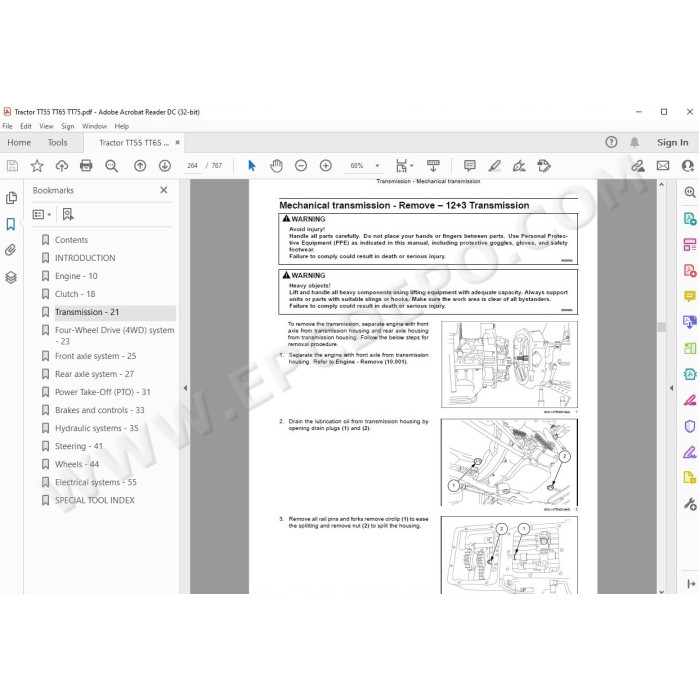Open Four-Wheel Drive (4WD) system bookmark
The height and width of the screenshot is (700, 700).
pos(114,336)
